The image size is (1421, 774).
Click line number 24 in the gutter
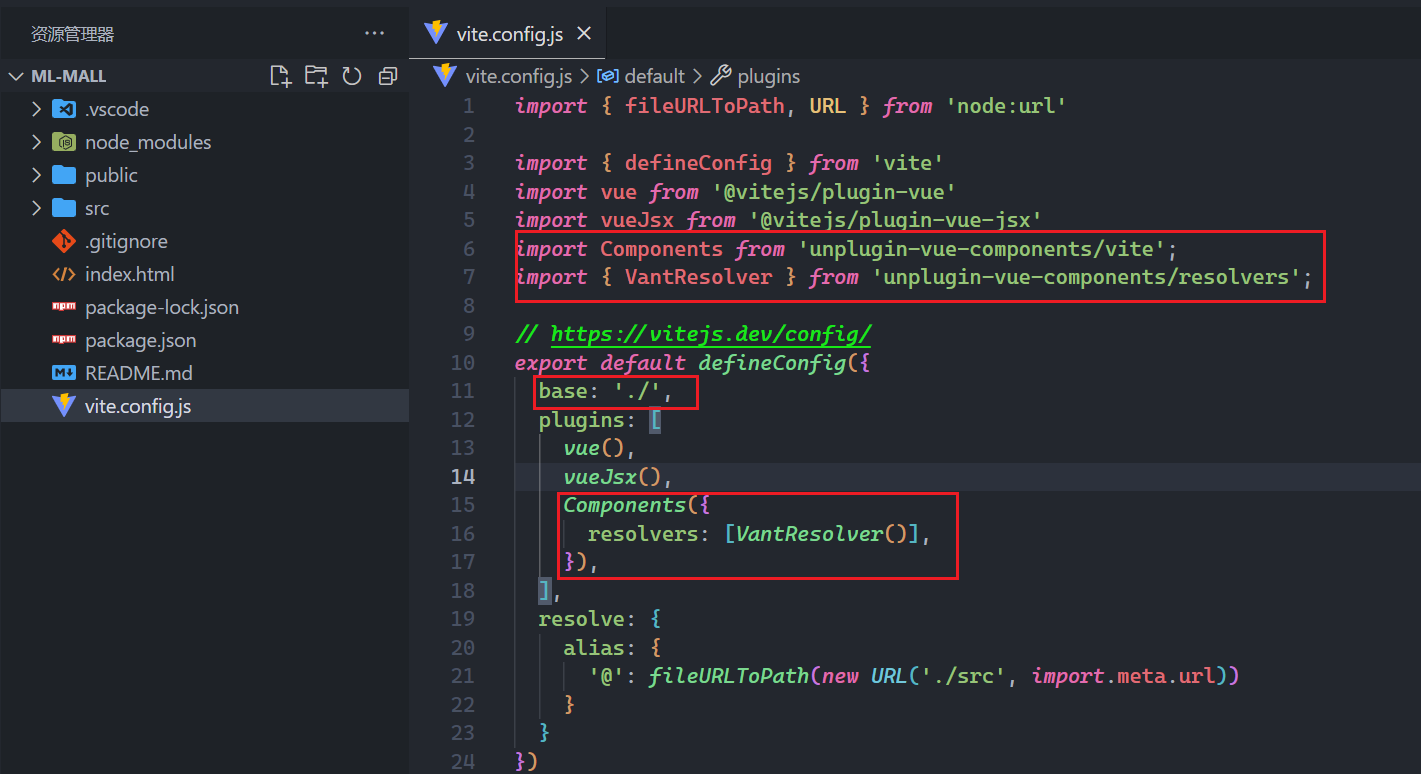click(463, 761)
